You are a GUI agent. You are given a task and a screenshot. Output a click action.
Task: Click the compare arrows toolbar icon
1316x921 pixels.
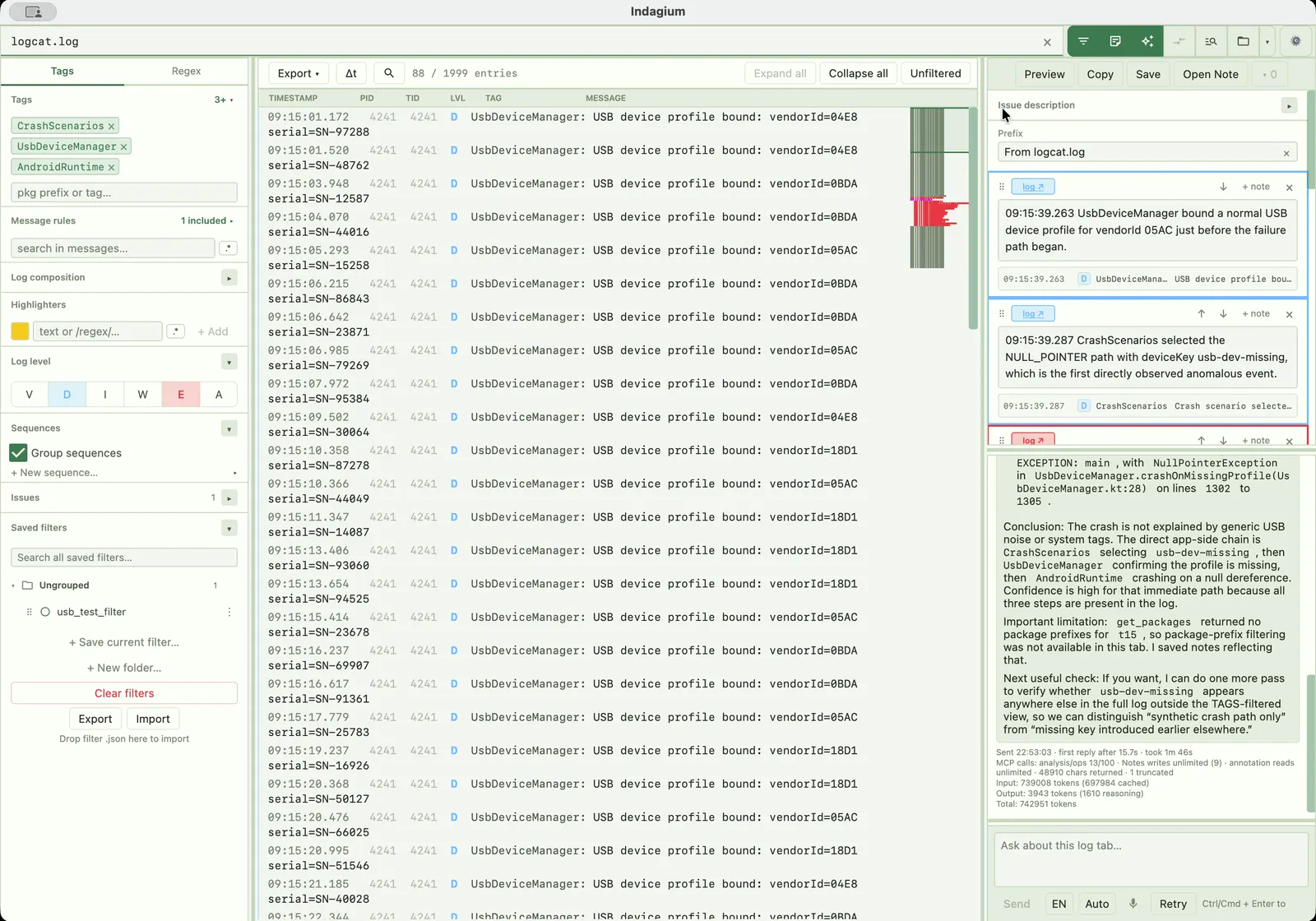(1179, 41)
